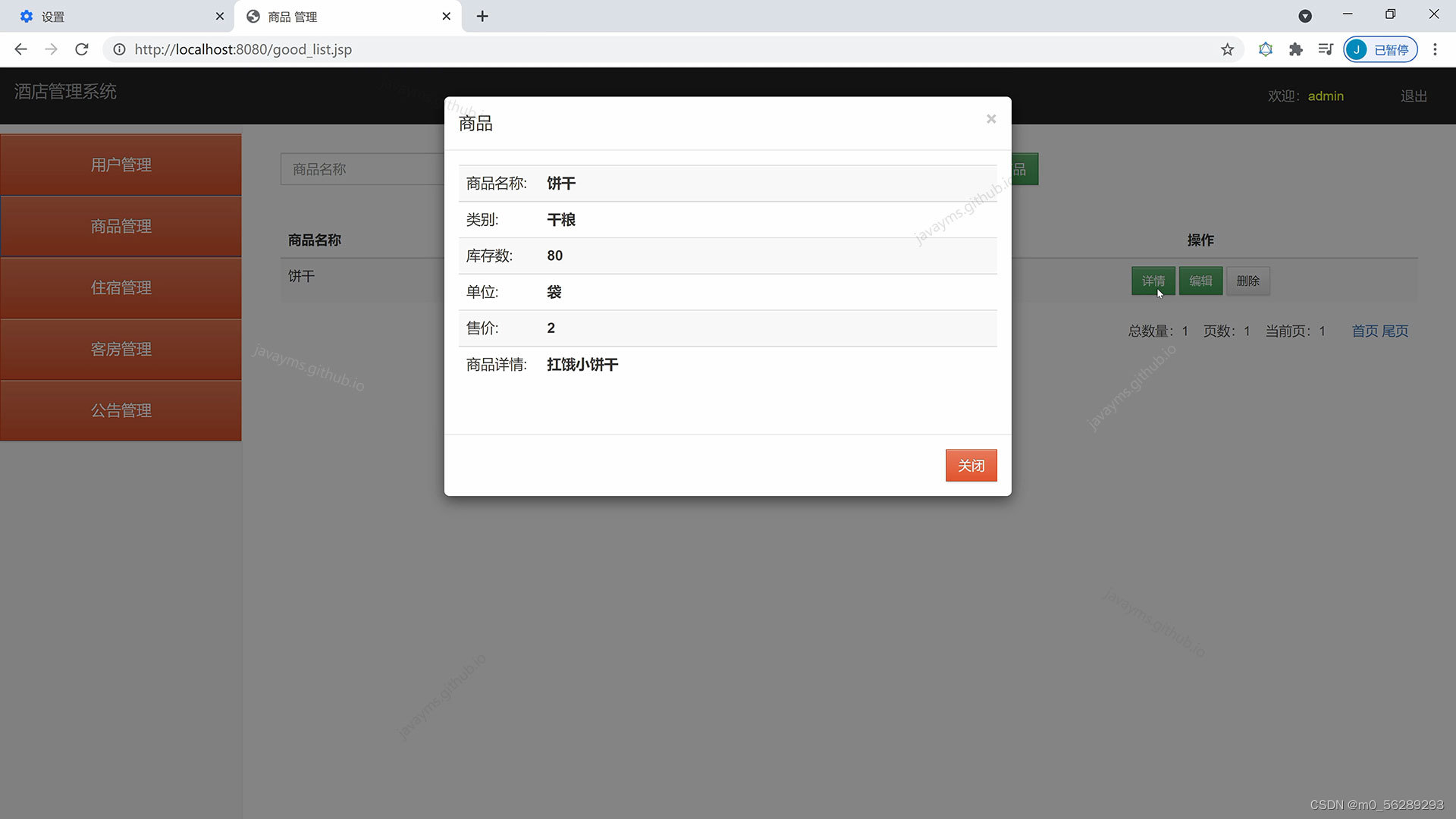This screenshot has width=1456, height=819.
Task: Select 用户管理 in the sidebar
Action: tap(121, 165)
